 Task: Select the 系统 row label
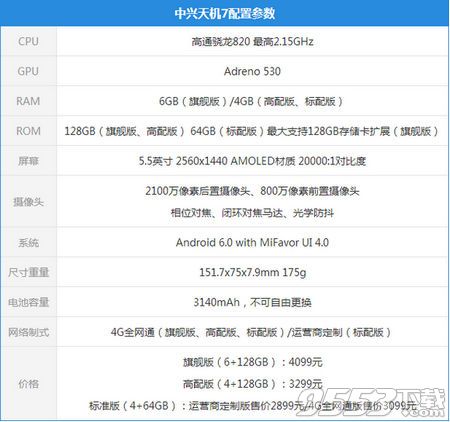pos(28,242)
